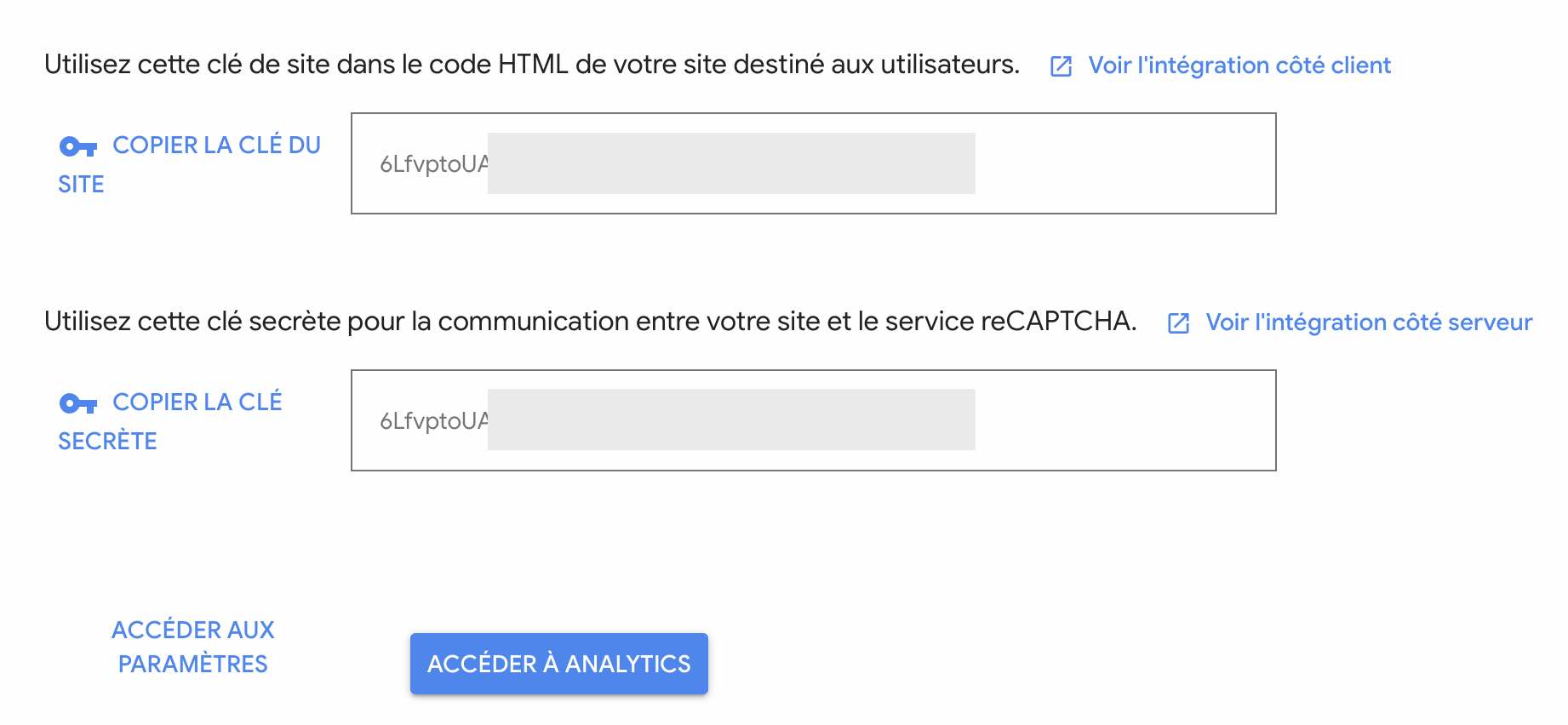The image size is (1568, 725).
Task: Select the secret key input field
Action: click(x=812, y=419)
